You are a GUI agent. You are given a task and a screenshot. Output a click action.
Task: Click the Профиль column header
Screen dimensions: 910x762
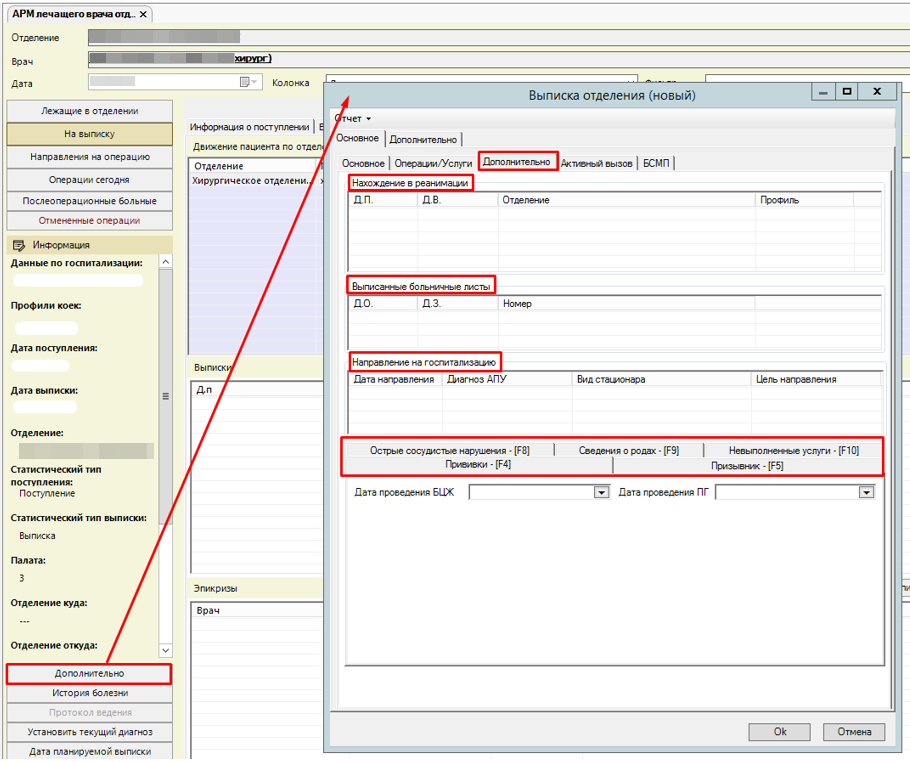pos(804,200)
